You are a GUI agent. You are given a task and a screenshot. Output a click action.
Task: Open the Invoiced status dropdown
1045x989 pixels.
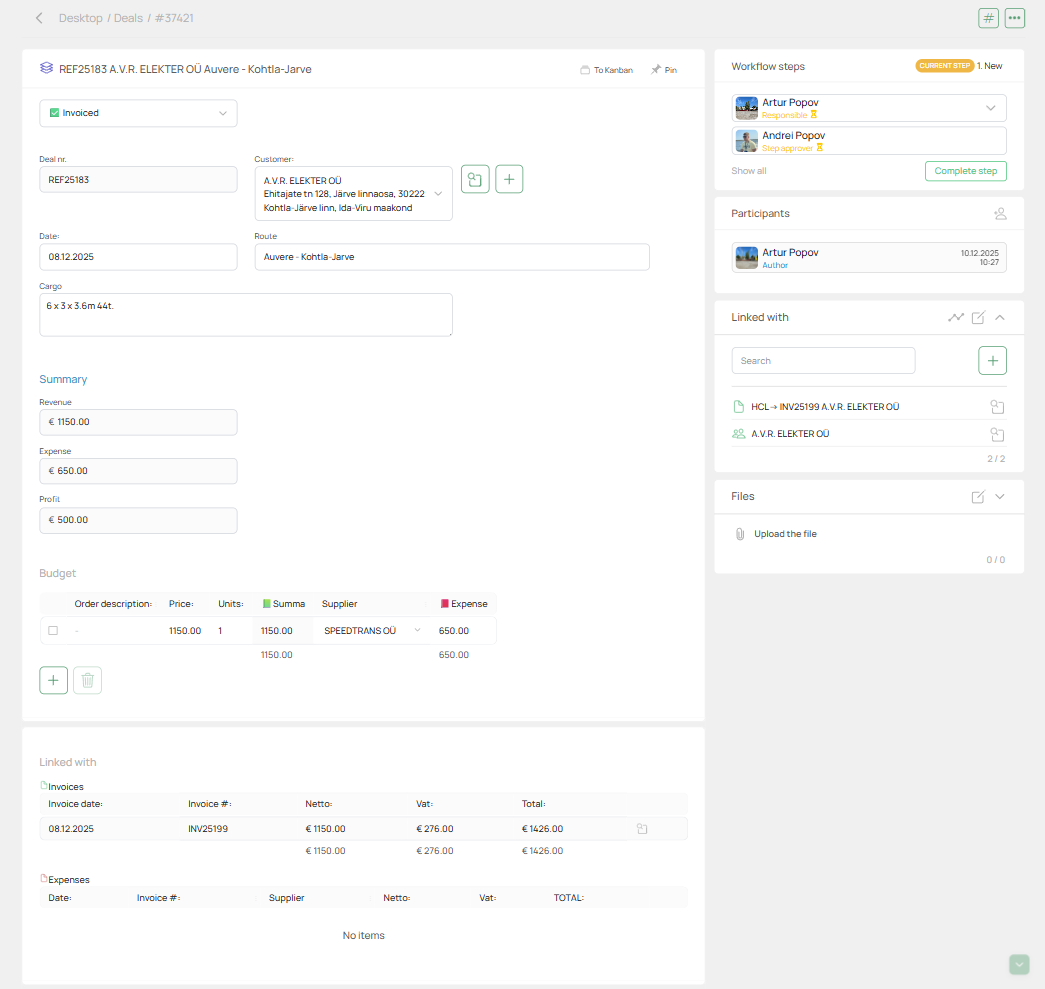pyautogui.click(x=138, y=113)
